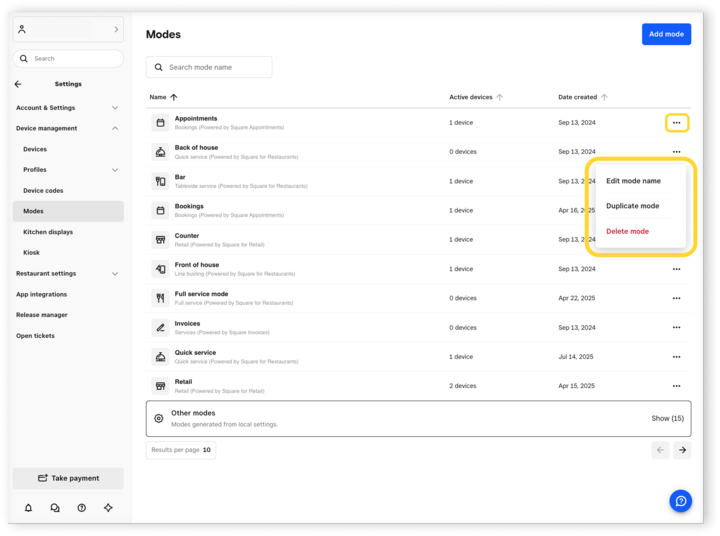720x536 pixels.
Task: Open options menu for Full service mode row
Action: coord(676,298)
